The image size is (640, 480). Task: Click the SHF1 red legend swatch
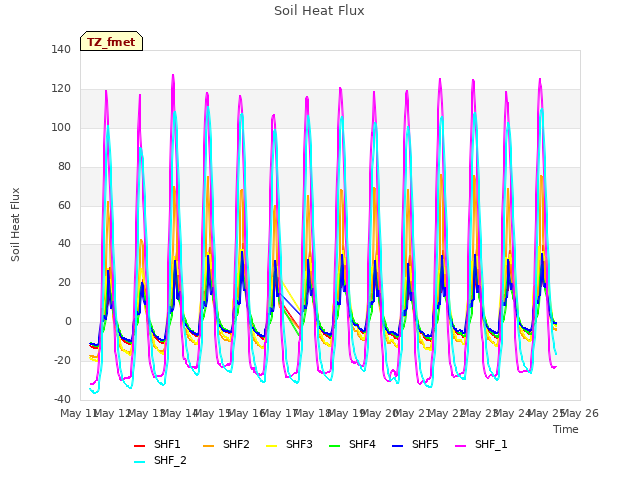140,446
